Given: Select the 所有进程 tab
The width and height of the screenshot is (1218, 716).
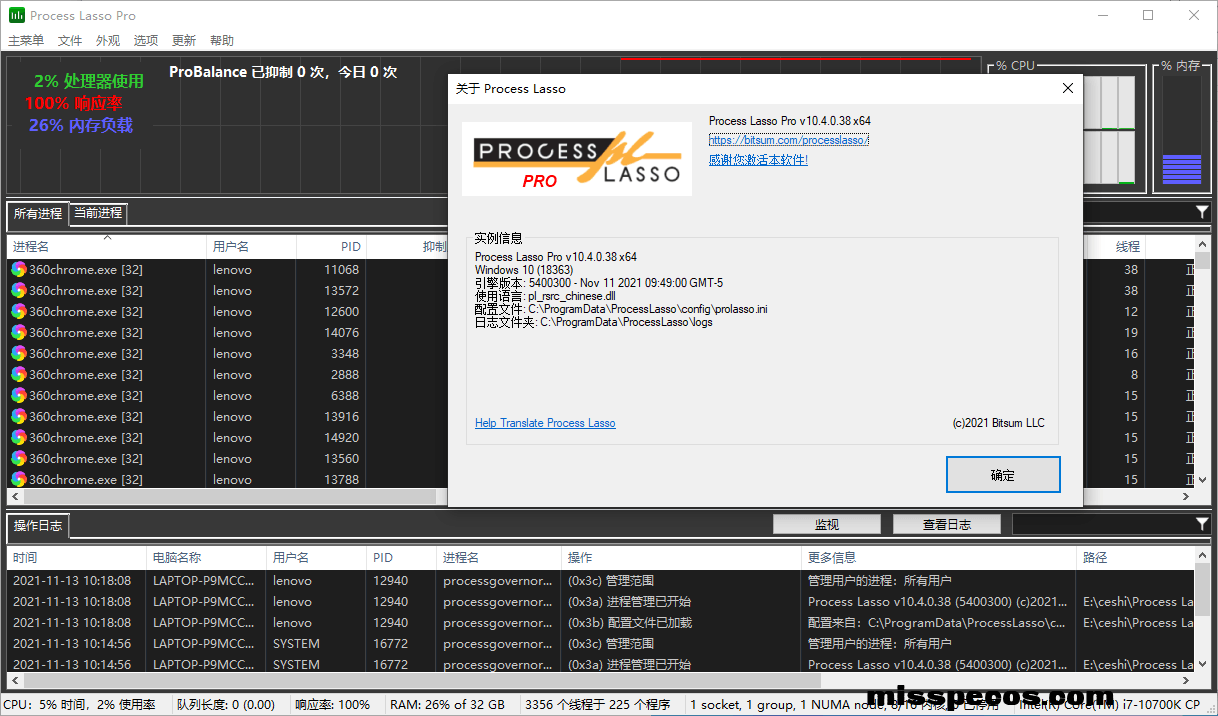Looking at the screenshot, I should [38, 213].
